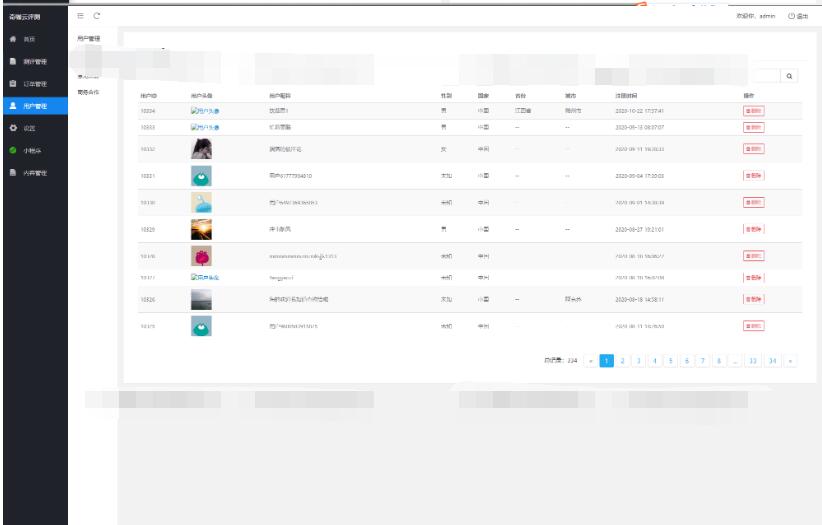Open 商务合作 in the secondary menu
822x525 pixels.
coord(88,92)
